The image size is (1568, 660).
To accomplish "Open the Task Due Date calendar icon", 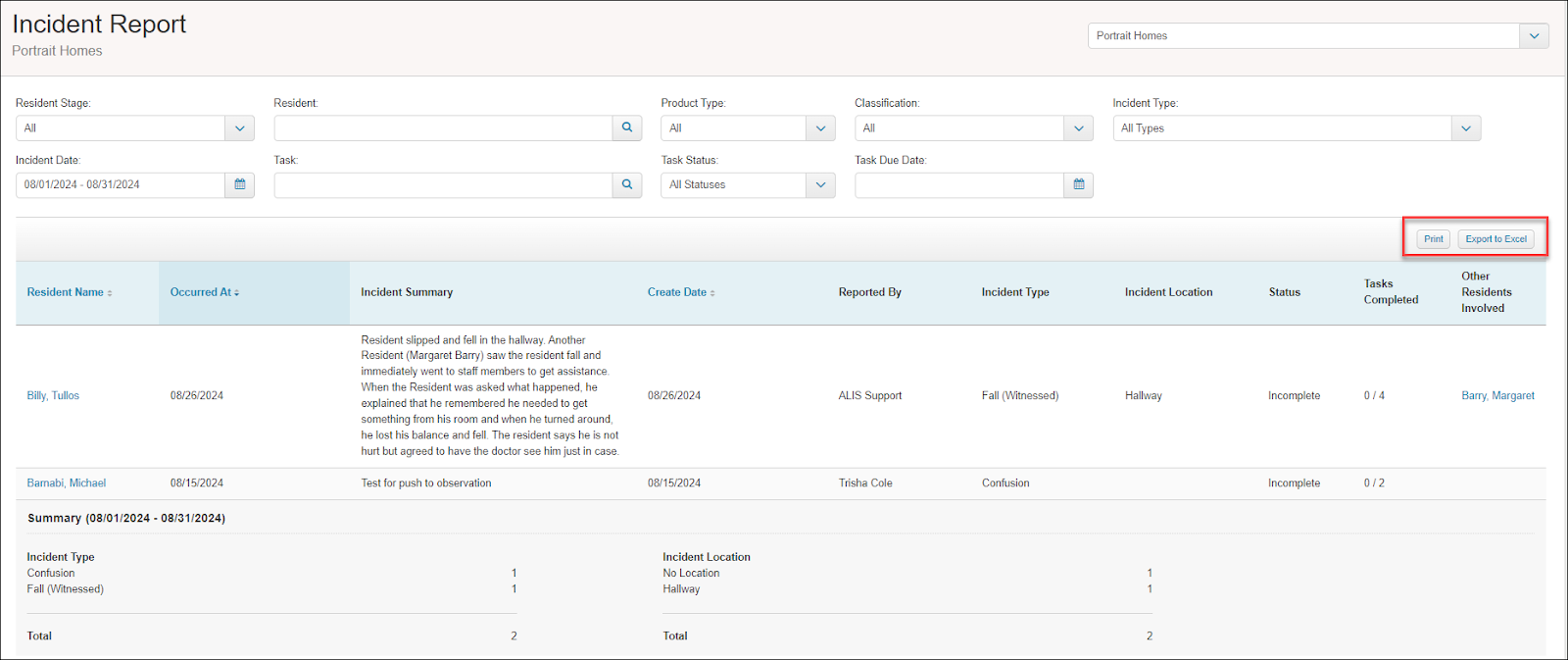I will (x=1079, y=184).
